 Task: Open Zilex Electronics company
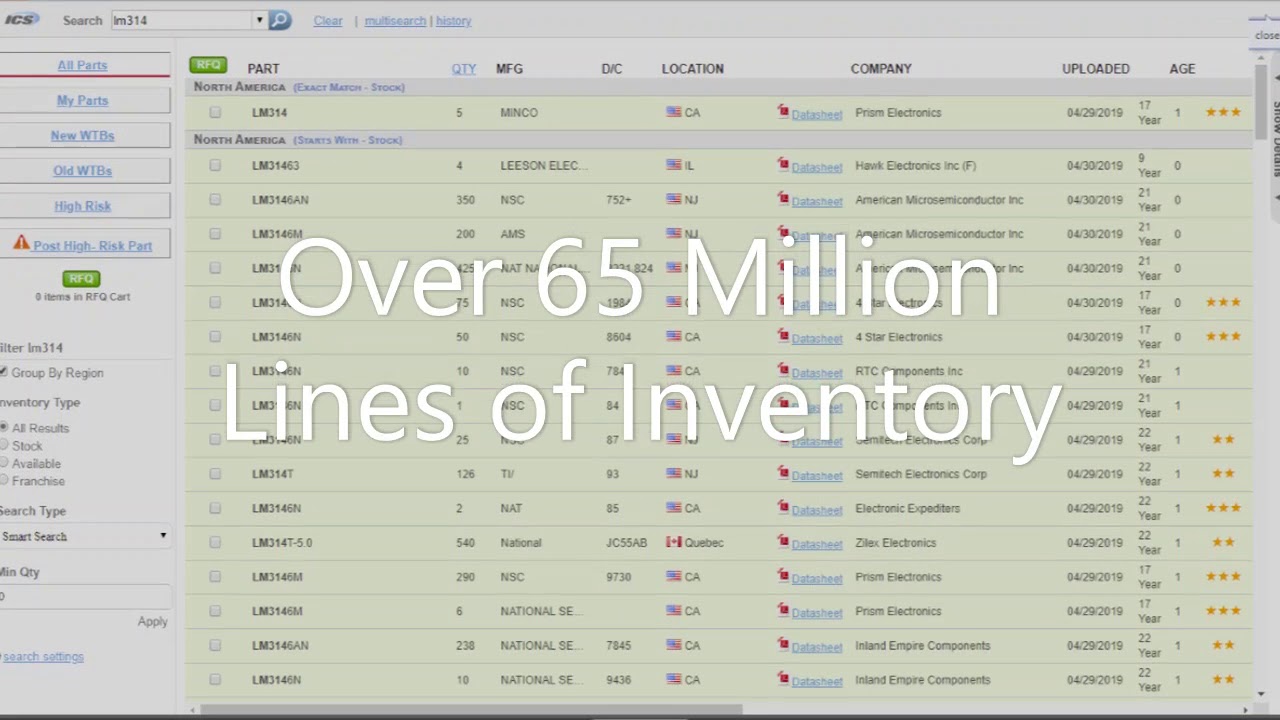(896, 543)
